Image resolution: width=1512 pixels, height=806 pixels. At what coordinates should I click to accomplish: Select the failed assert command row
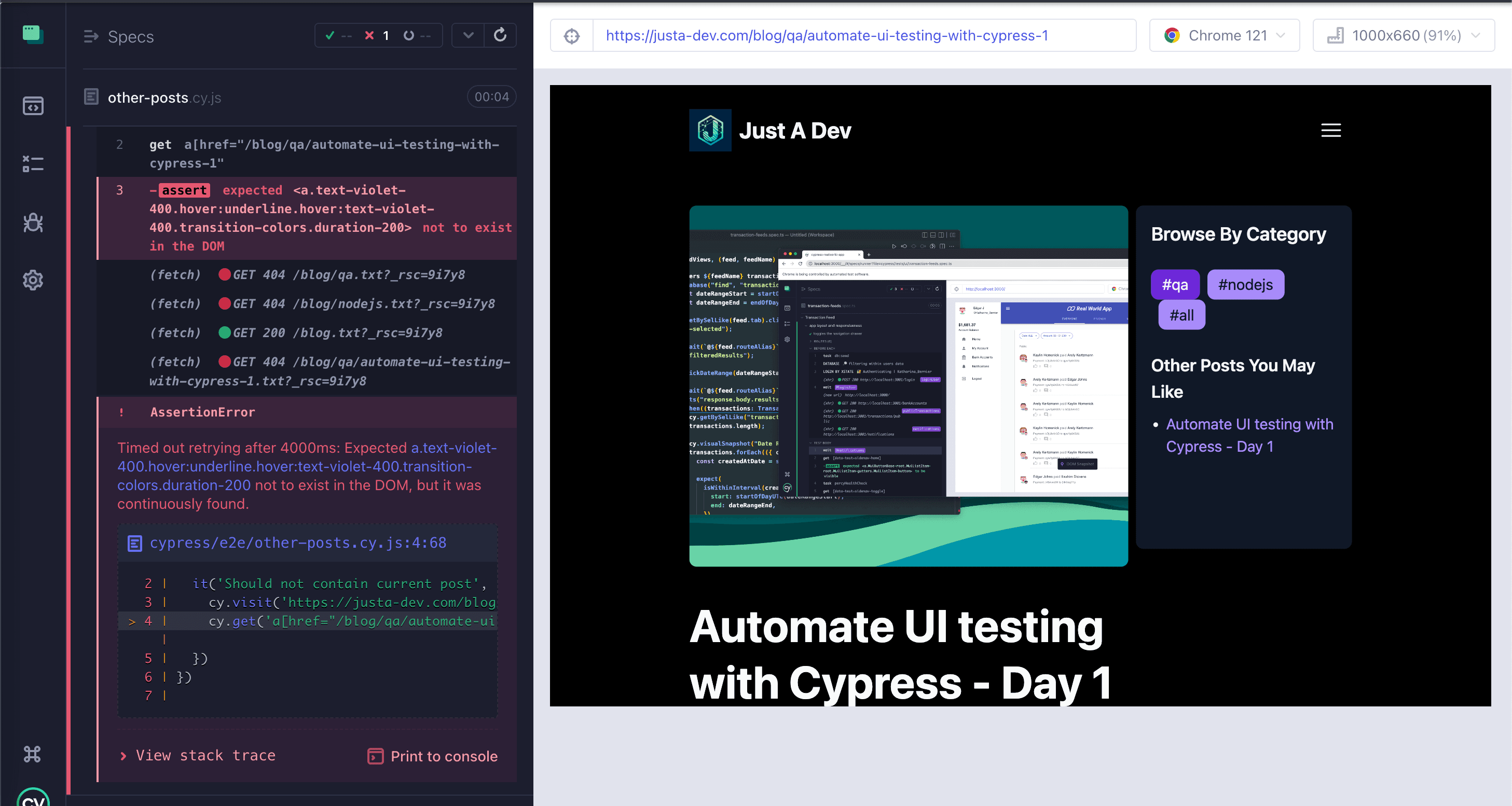click(x=306, y=218)
